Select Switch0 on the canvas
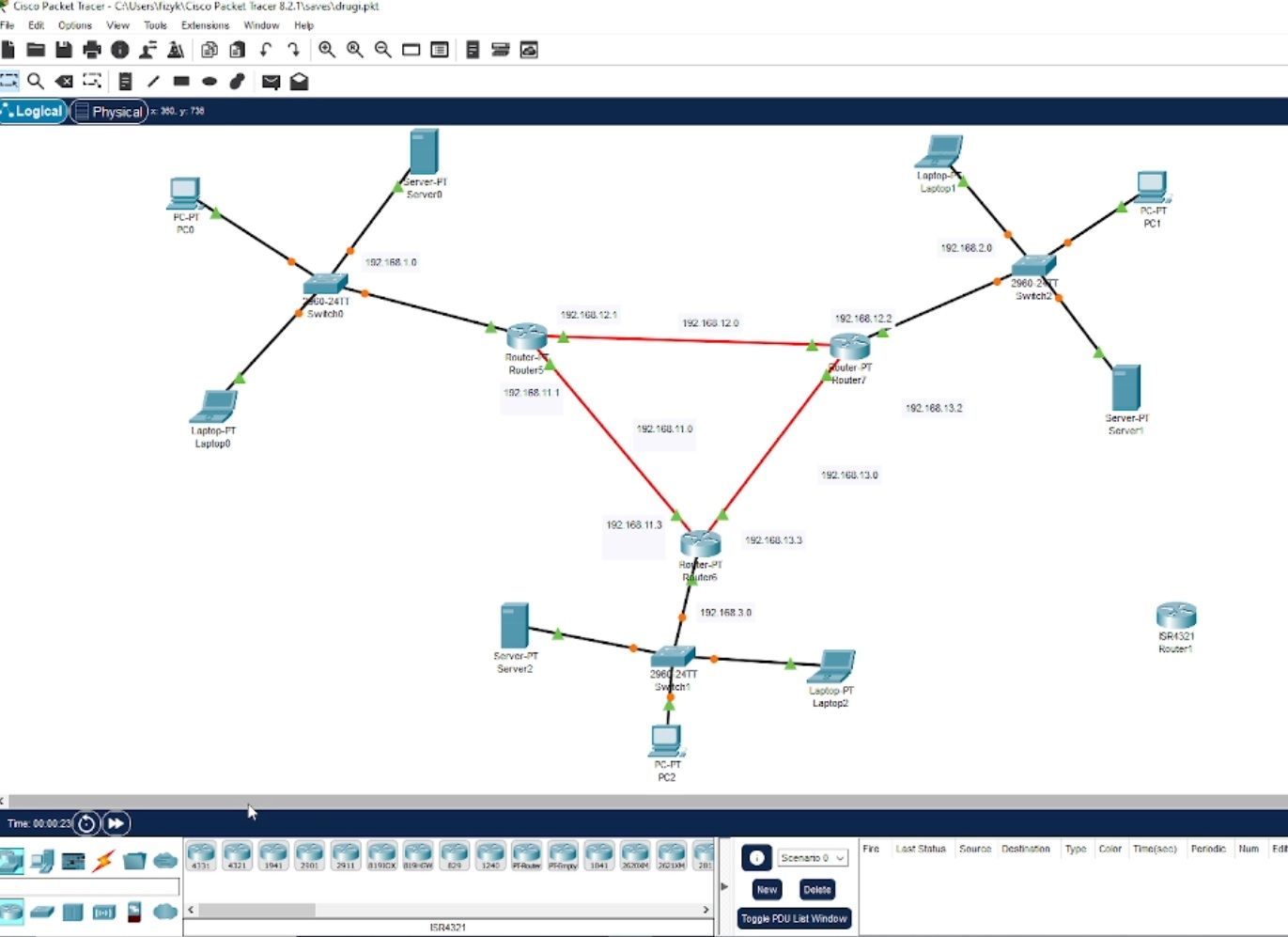1288x937 pixels. point(325,284)
